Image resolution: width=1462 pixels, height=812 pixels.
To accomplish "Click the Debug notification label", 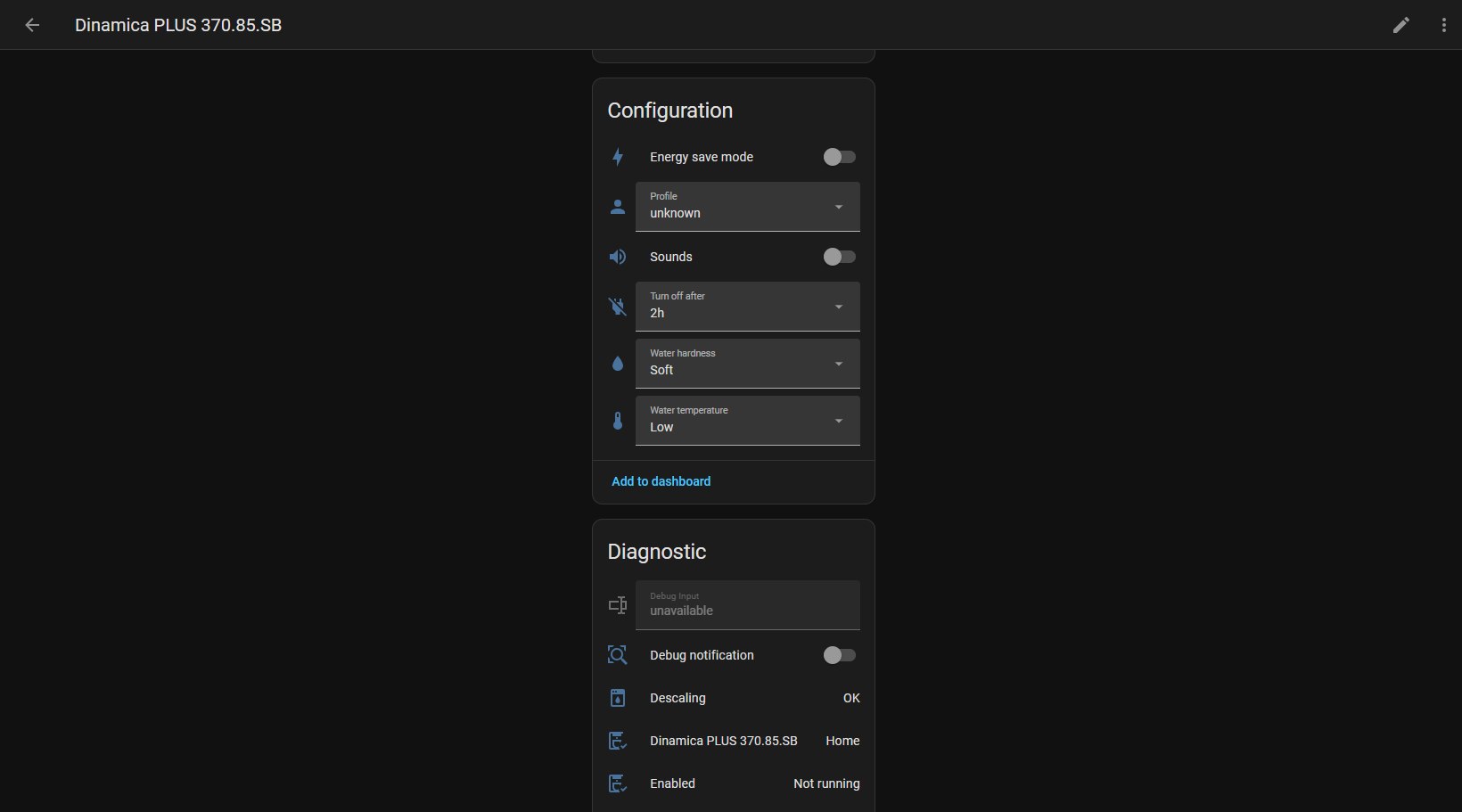I will point(702,655).
